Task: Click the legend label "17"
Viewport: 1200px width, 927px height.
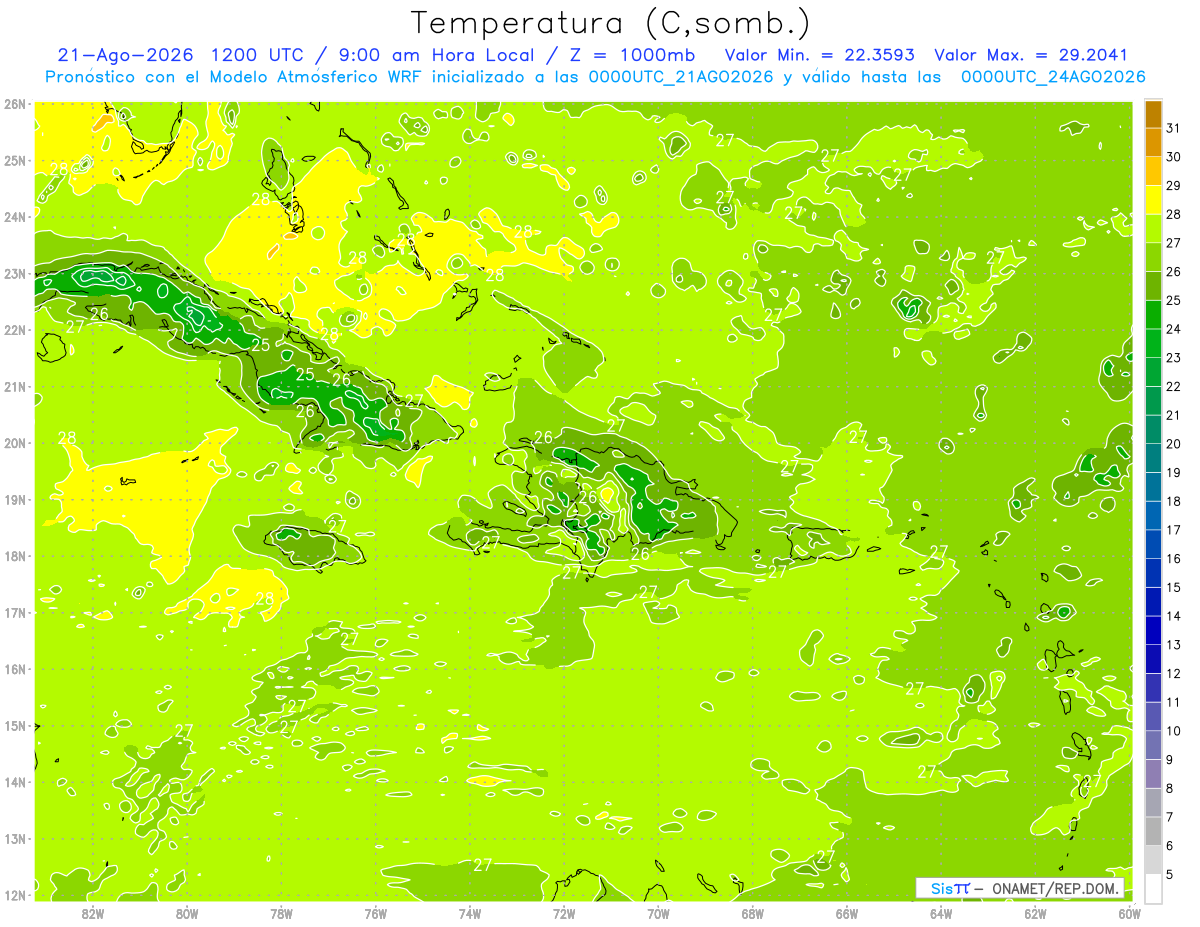Action: pos(1173,530)
